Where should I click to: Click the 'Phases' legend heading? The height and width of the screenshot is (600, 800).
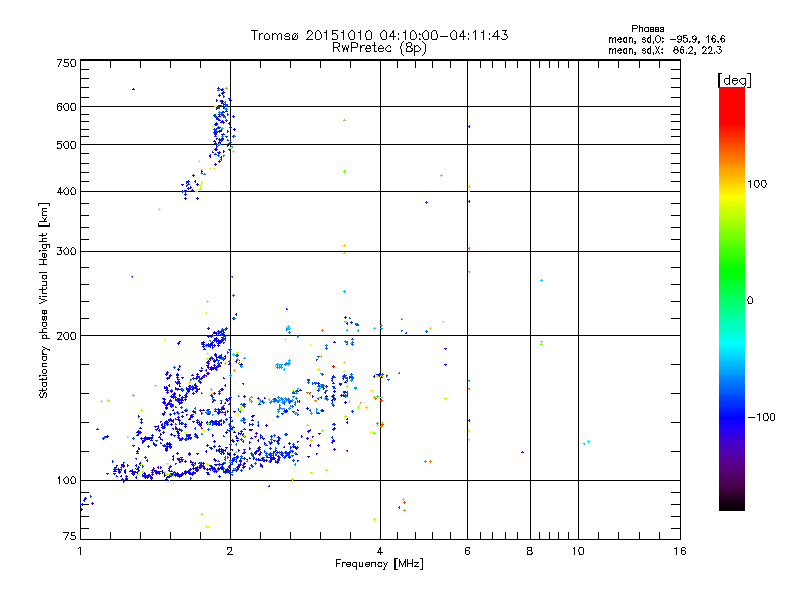(x=647, y=29)
